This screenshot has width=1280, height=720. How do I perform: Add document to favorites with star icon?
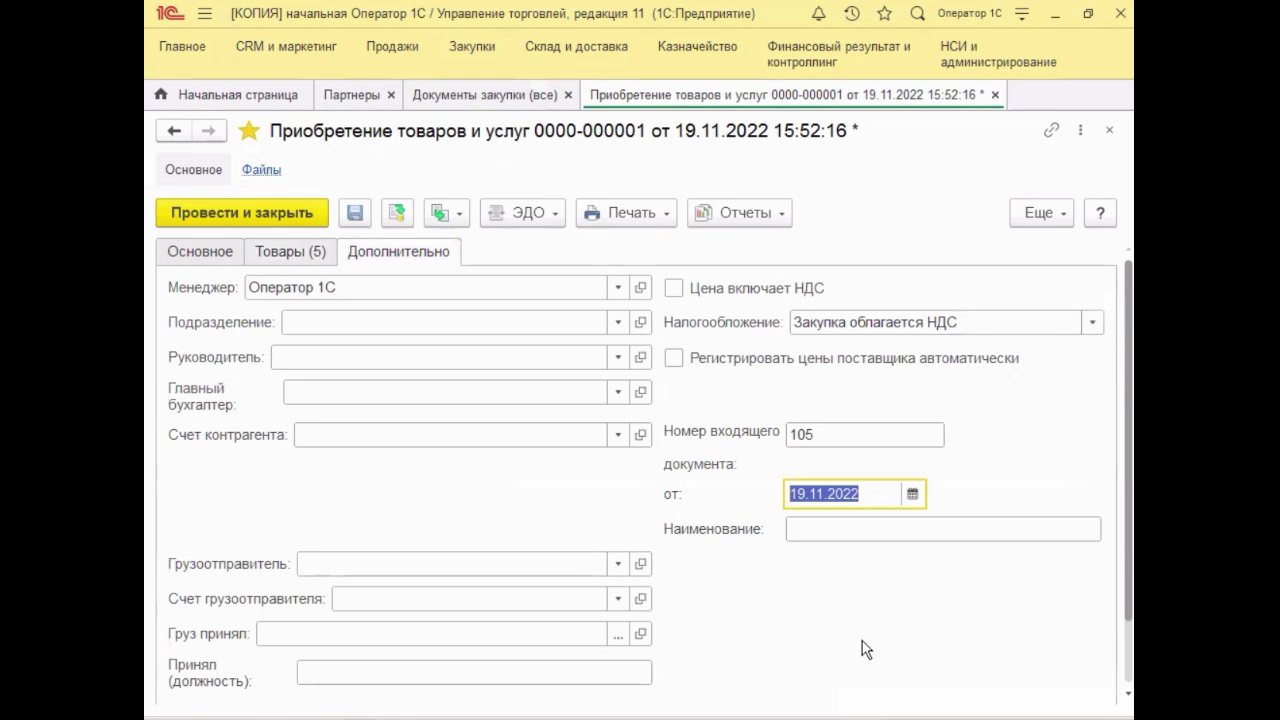[249, 131]
